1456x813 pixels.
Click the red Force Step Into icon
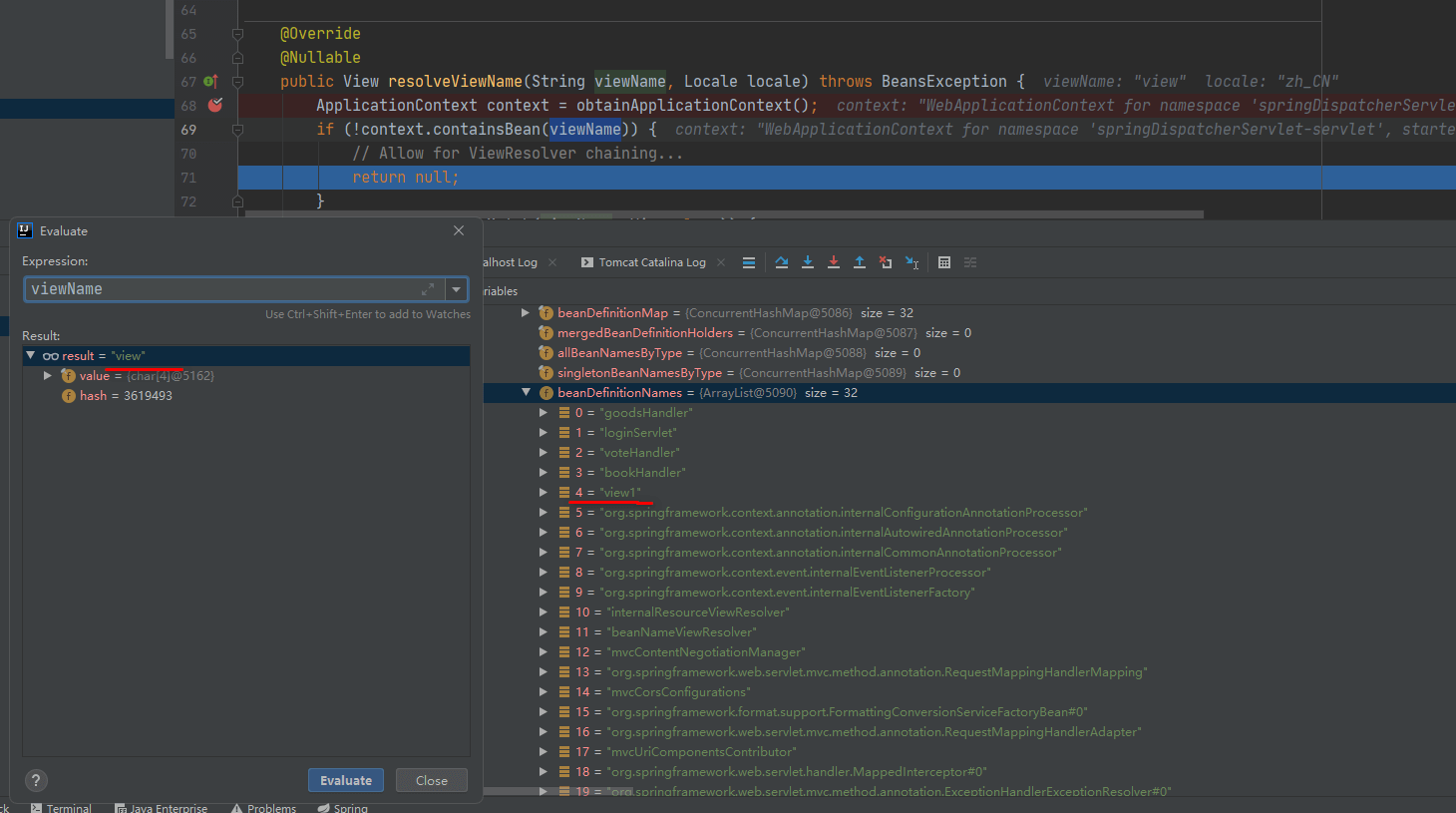(x=834, y=262)
